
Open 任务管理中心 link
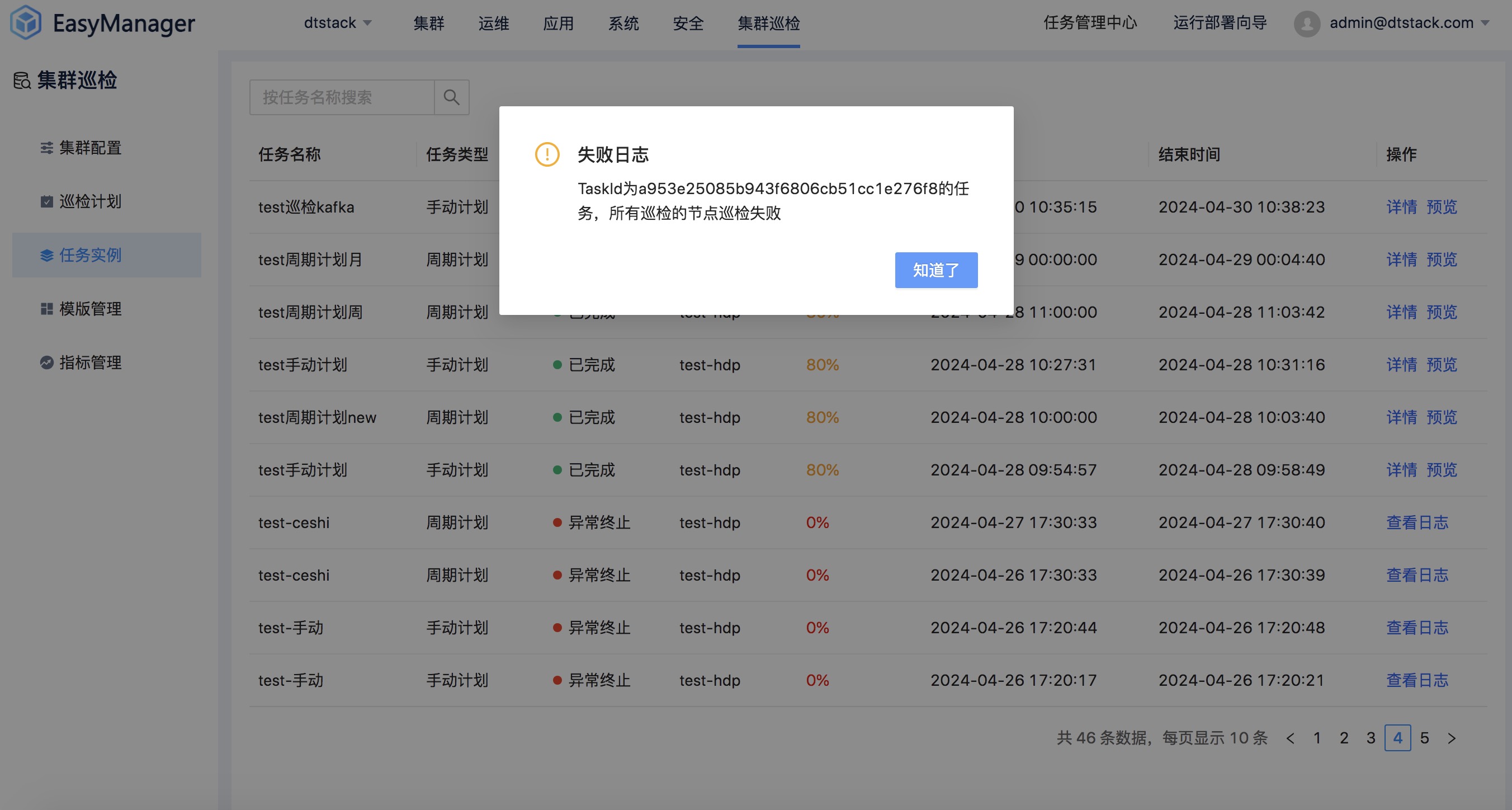(1090, 23)
